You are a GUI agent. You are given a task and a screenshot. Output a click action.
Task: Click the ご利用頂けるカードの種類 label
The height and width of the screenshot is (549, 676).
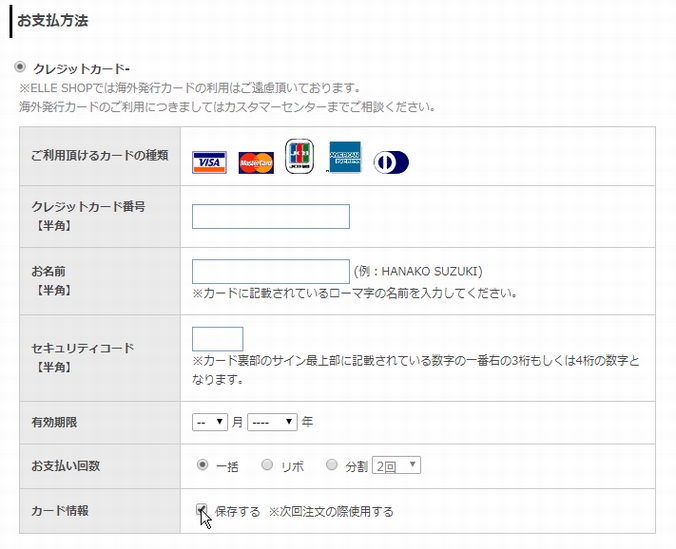tap(99, 155)
